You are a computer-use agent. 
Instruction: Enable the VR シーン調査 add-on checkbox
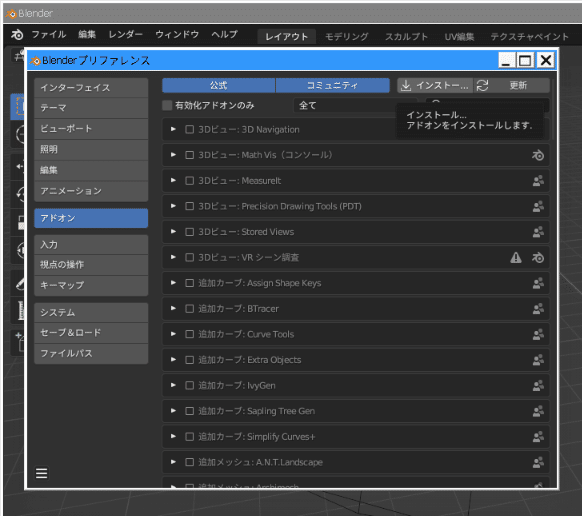(x=190, y=257)
